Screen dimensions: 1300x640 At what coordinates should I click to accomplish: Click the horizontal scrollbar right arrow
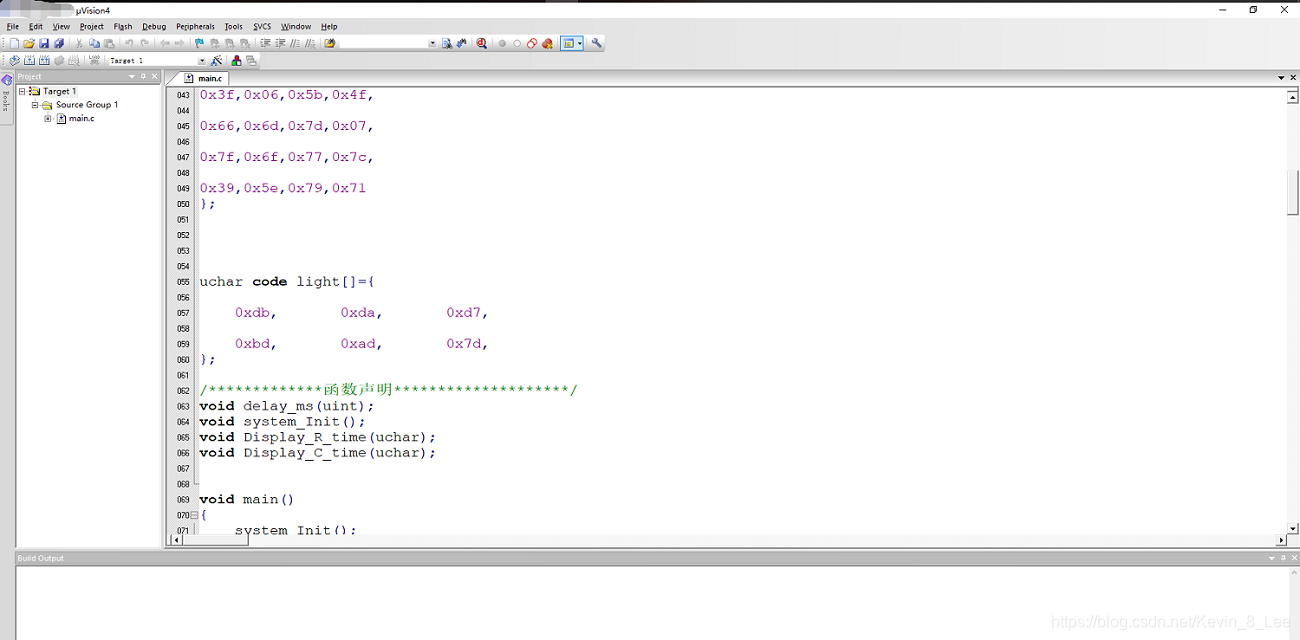(1281, 540)
